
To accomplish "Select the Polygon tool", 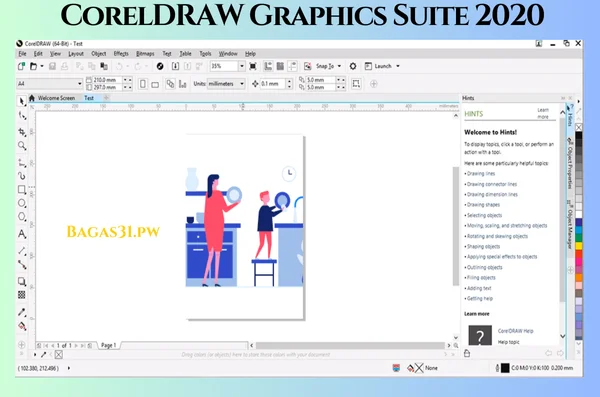I will coord(22,217).
